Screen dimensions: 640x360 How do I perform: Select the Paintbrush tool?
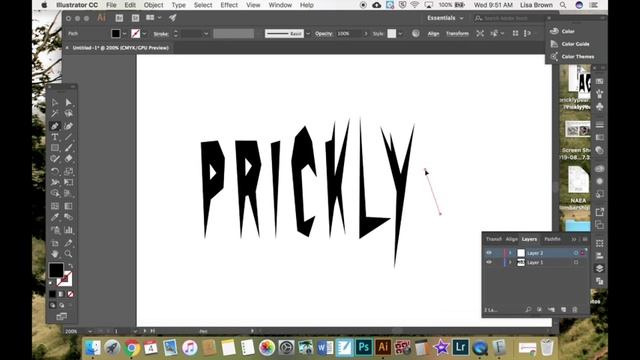68,148
